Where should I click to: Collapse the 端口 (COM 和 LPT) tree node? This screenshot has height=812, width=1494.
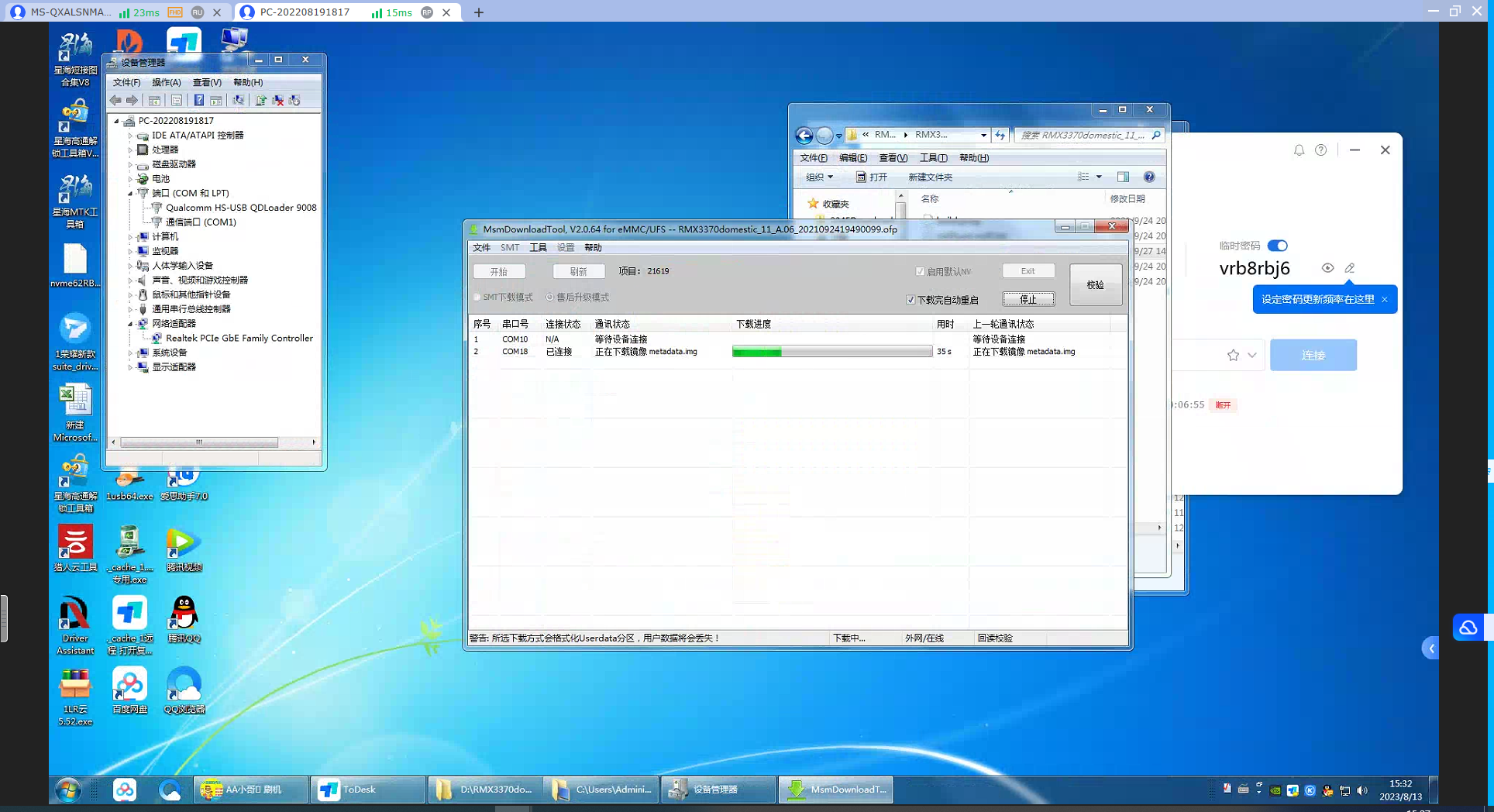tap(130, 193)
